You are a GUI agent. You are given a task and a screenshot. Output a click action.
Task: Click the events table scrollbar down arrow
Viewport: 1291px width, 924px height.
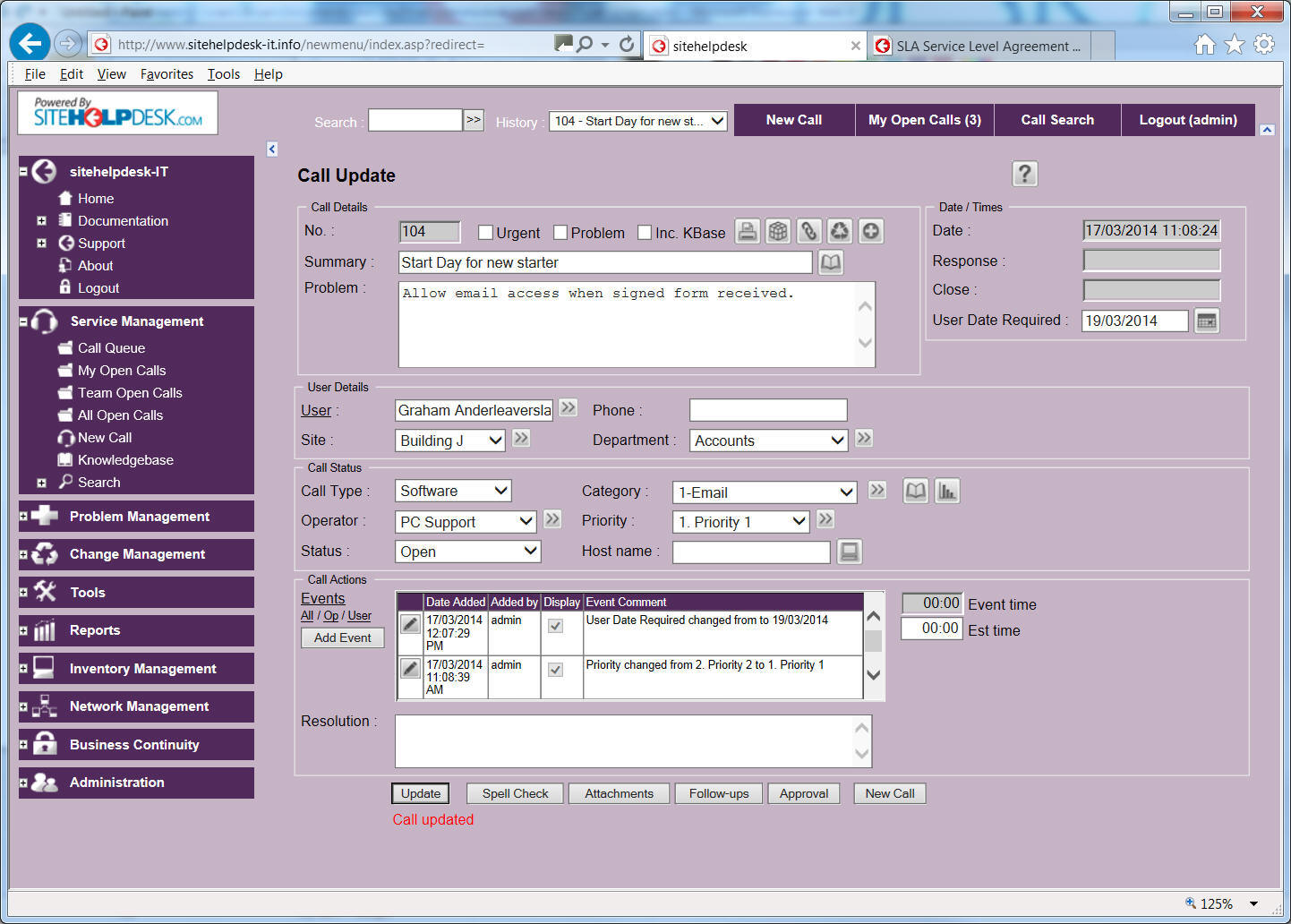(874, 675)
